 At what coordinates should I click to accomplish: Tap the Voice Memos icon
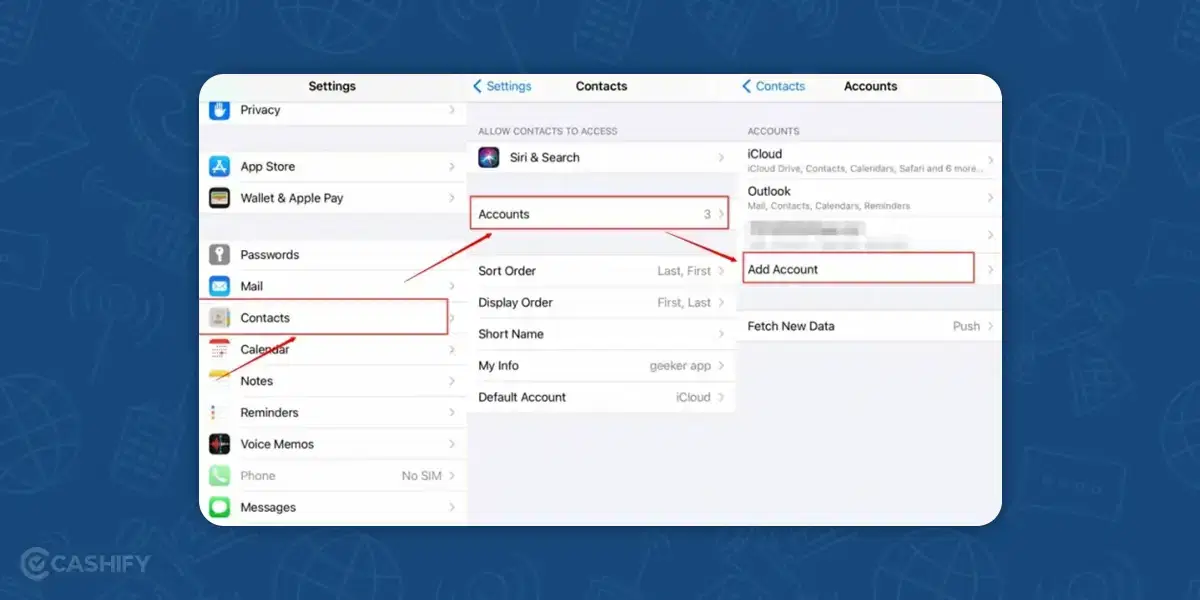point(219,444)
